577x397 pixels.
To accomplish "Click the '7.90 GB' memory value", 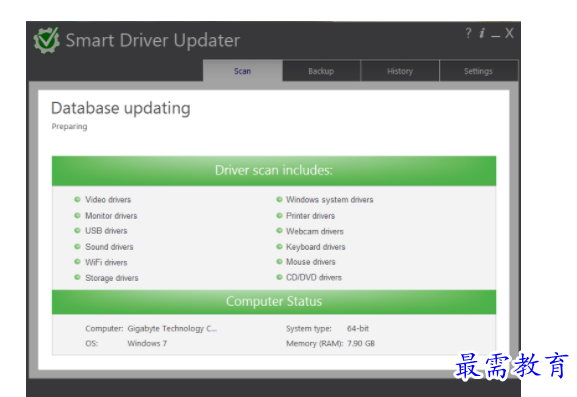I will point(361,343).
